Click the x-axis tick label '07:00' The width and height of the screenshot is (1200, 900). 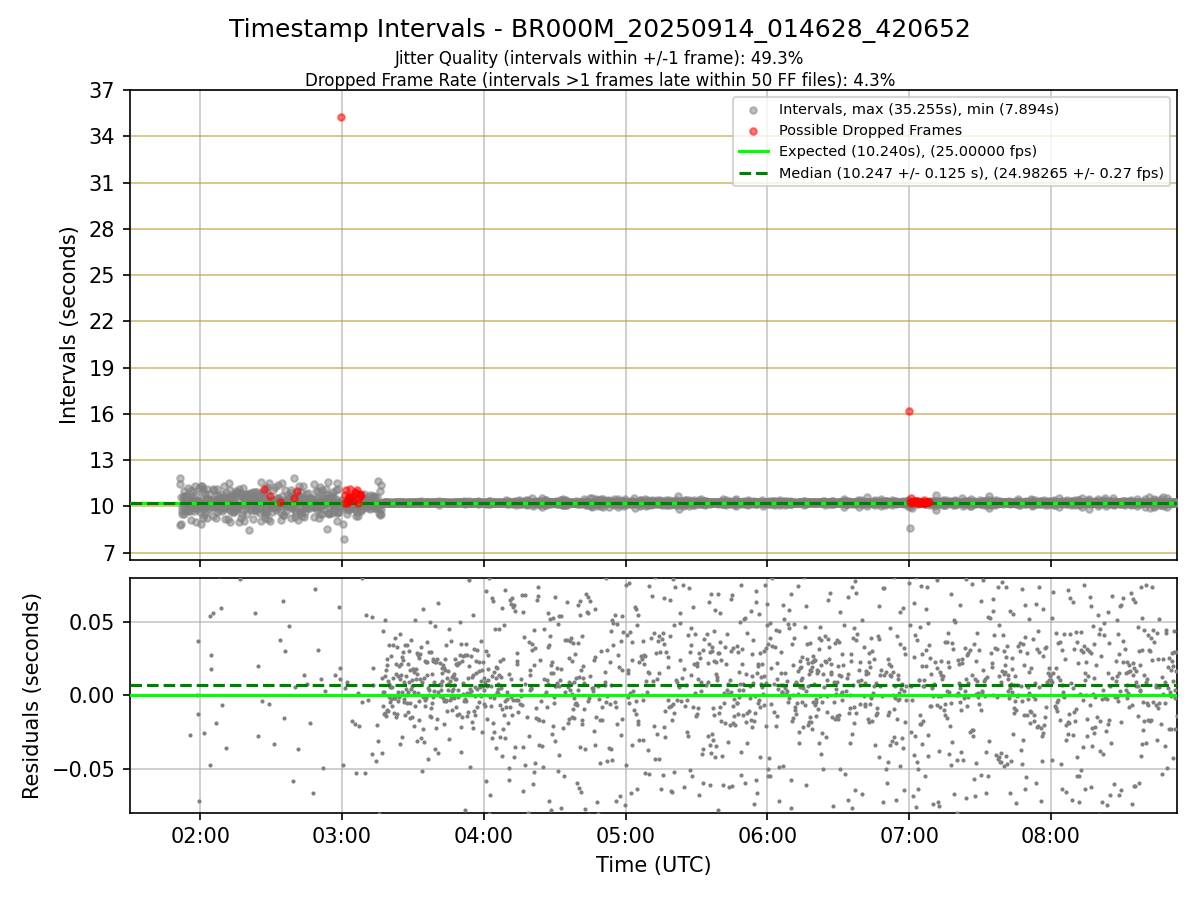pos(908,837)
